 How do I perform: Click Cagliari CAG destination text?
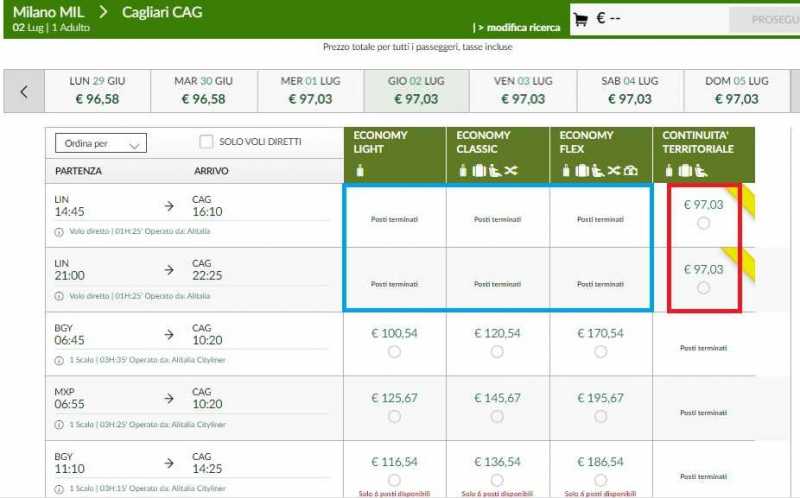click(162, 12)
